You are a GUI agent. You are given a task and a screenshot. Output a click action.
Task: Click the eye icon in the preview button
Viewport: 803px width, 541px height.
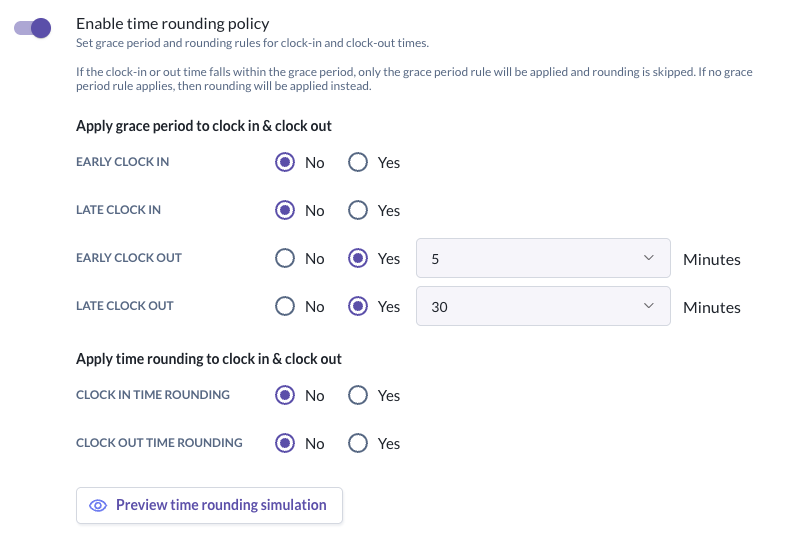[98, 505]
